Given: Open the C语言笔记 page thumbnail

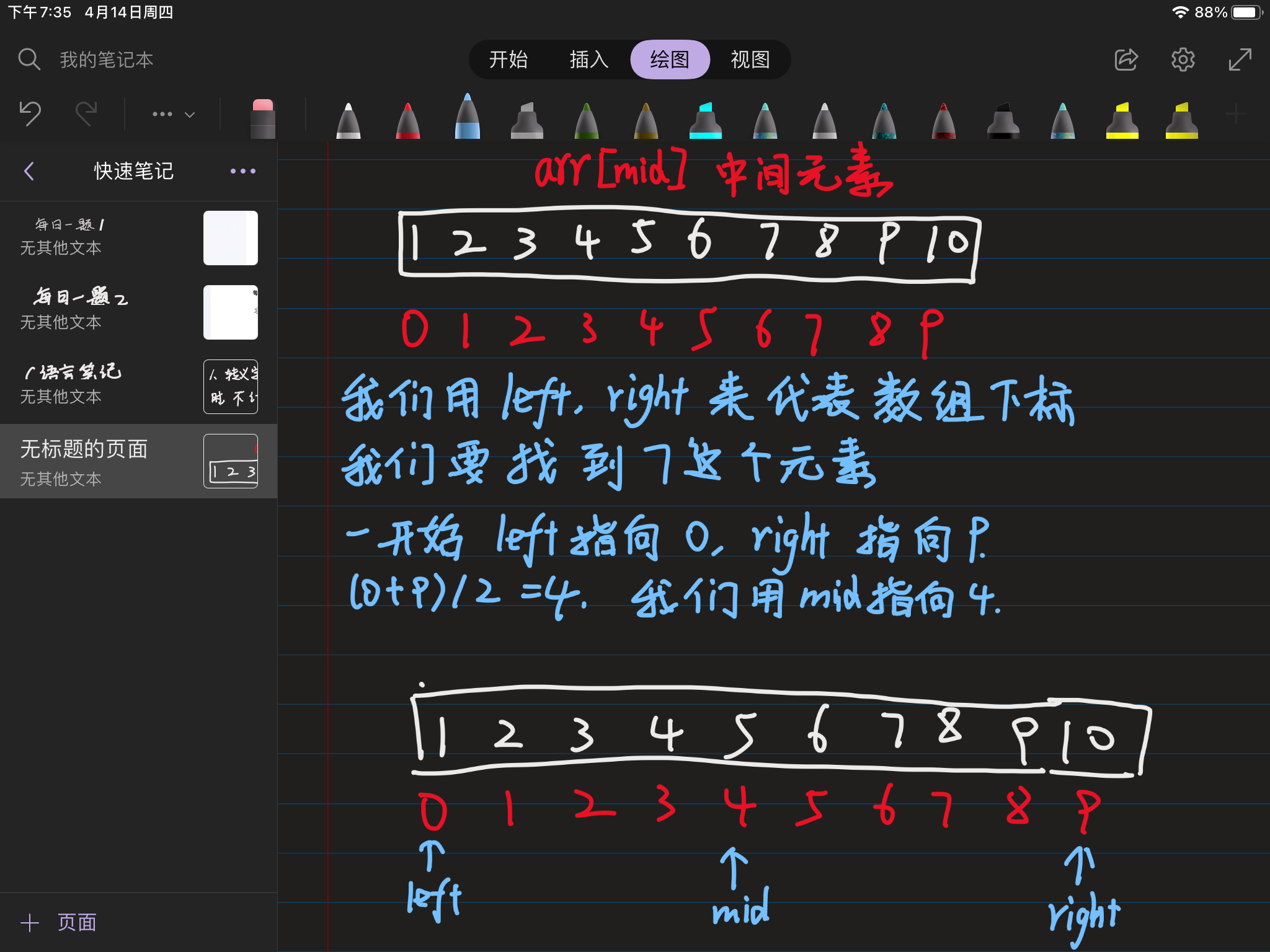Looking at the screenshot, I should (230, 386).
